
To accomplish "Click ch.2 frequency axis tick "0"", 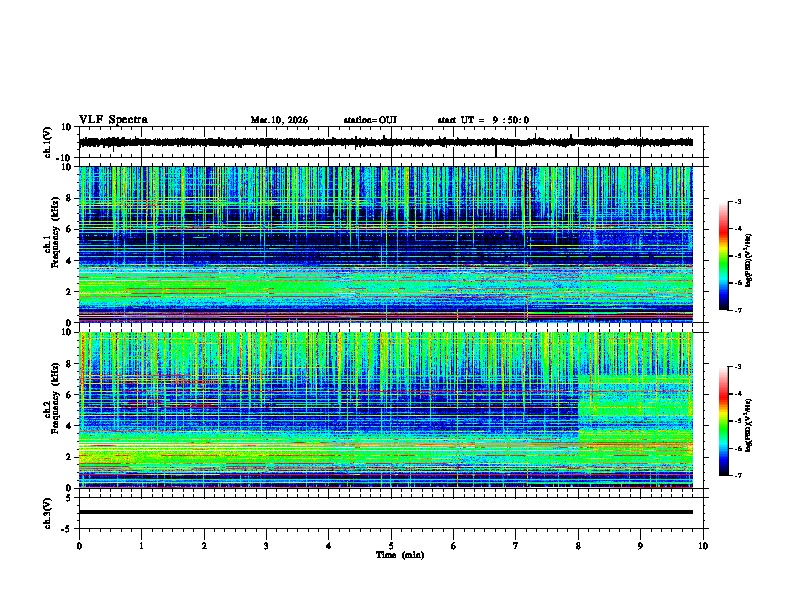I will coord(70,488).
